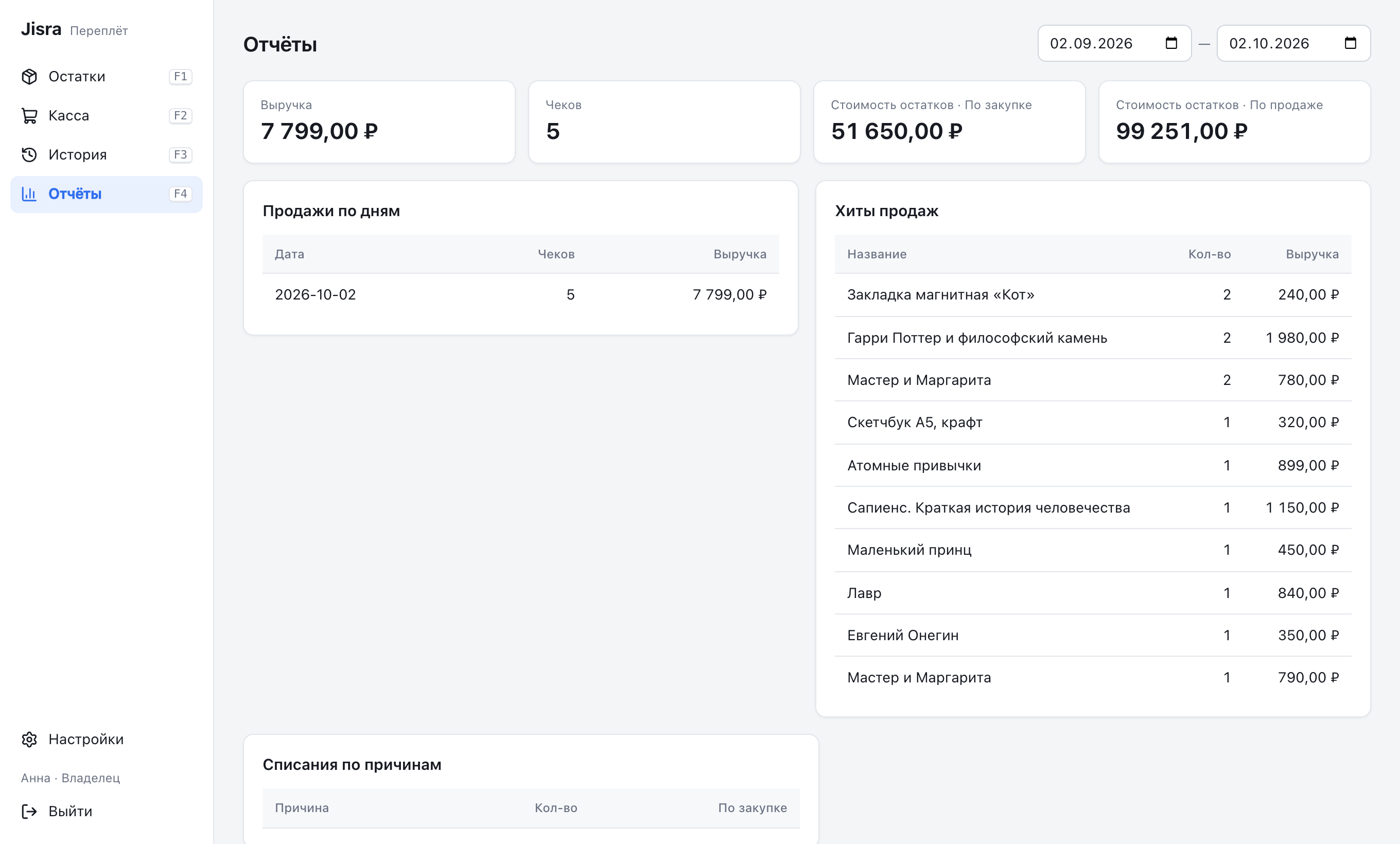Click the 899,00 ₽ revenue cell
The height and width of the screenshot is (844, 1400).
(1308, 465)
